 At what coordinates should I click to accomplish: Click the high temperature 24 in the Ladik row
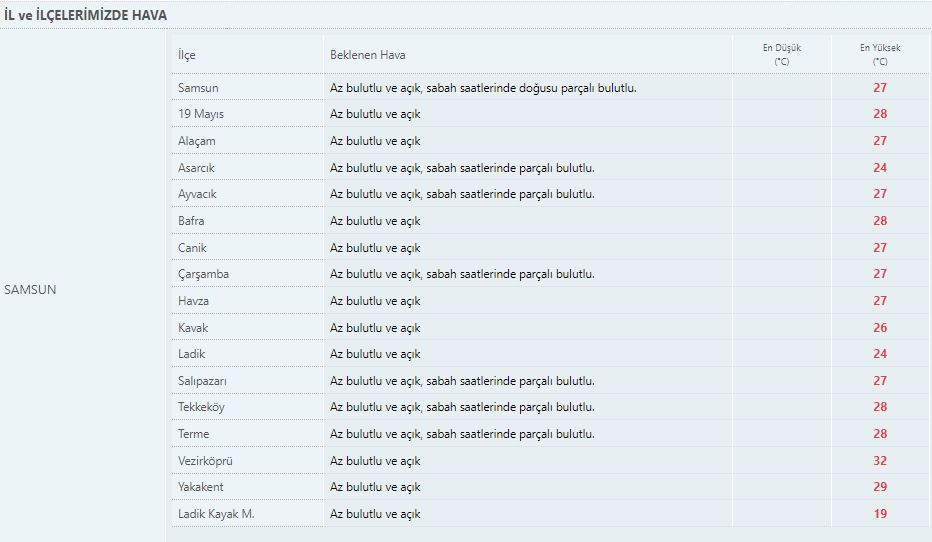[880, 354]
